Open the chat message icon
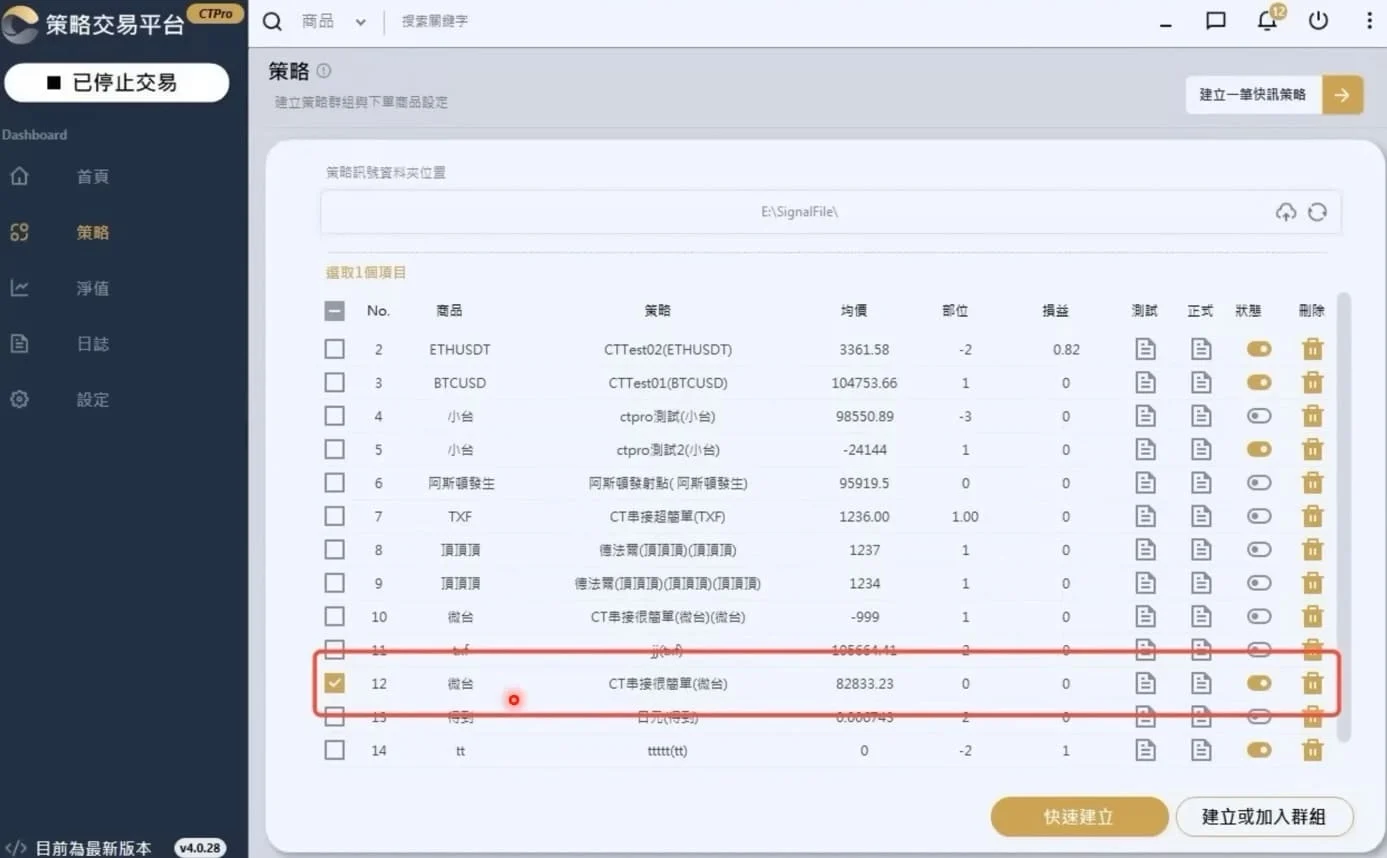 (x=1216, y=21)
